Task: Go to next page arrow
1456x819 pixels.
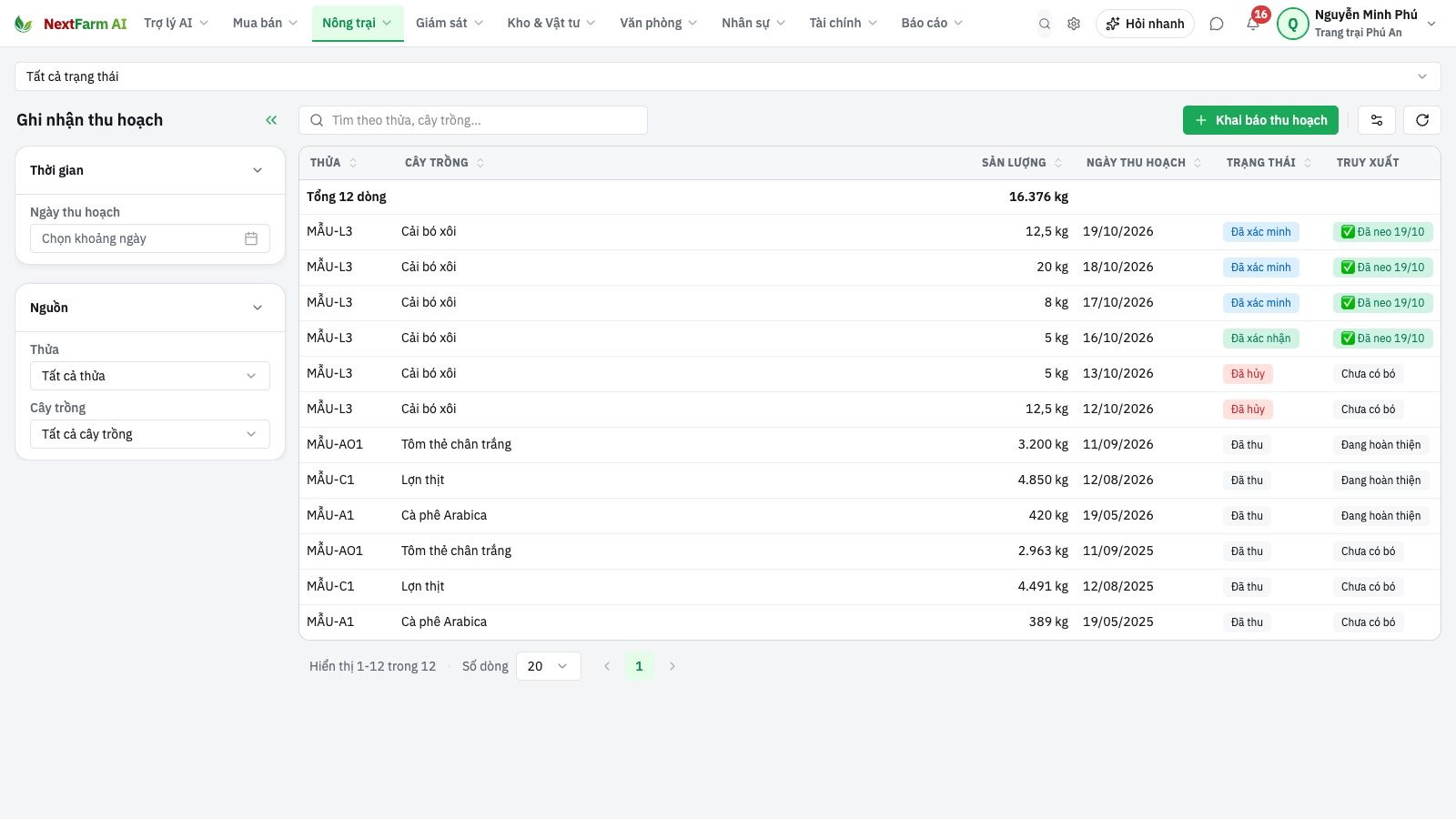Action: pos(672,666)
